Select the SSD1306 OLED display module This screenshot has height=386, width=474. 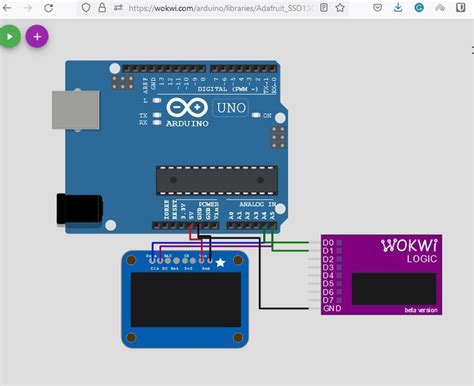point(185,299)
